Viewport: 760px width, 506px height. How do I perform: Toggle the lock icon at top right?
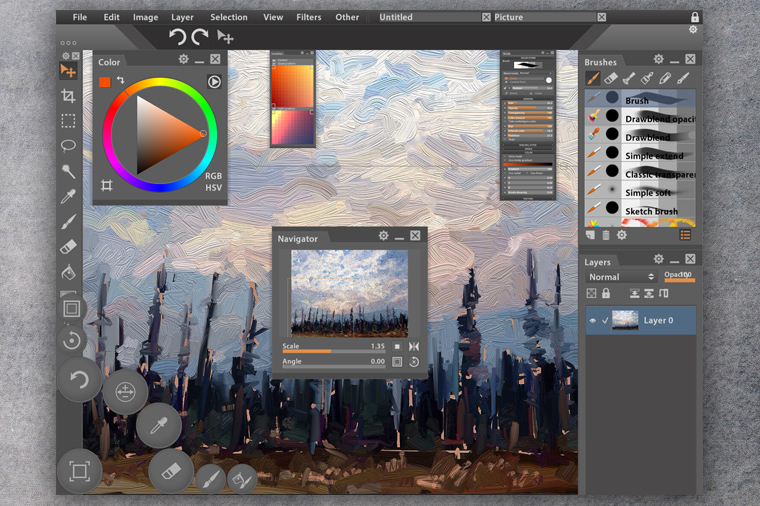695,17
